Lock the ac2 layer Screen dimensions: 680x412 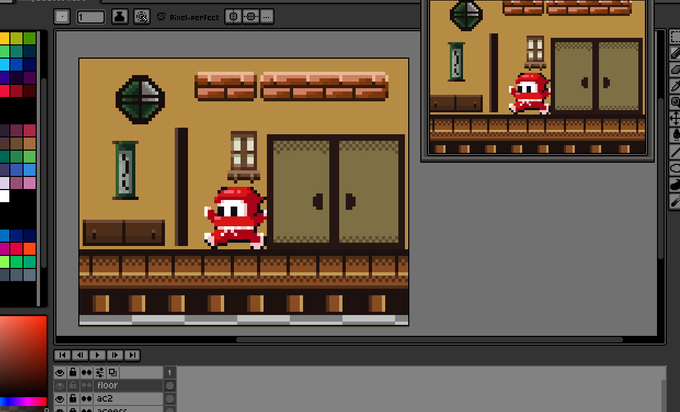[73, 399]
